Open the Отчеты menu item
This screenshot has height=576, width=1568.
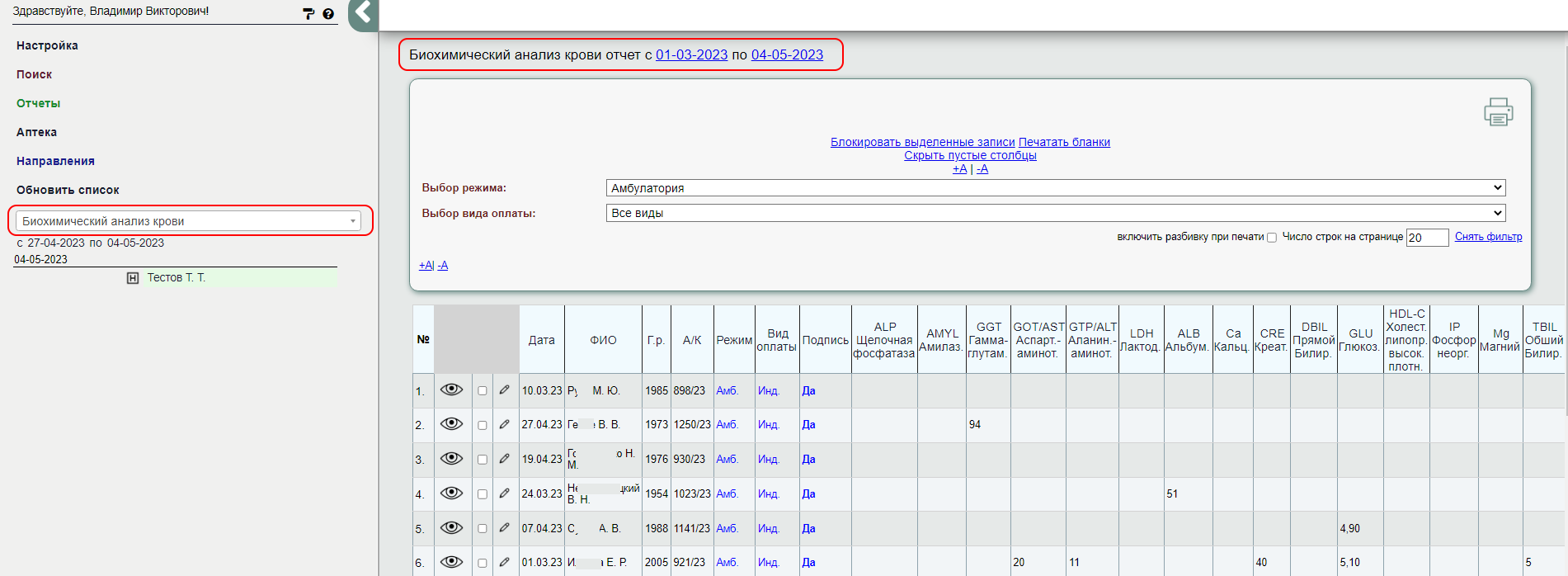(39, 103)
